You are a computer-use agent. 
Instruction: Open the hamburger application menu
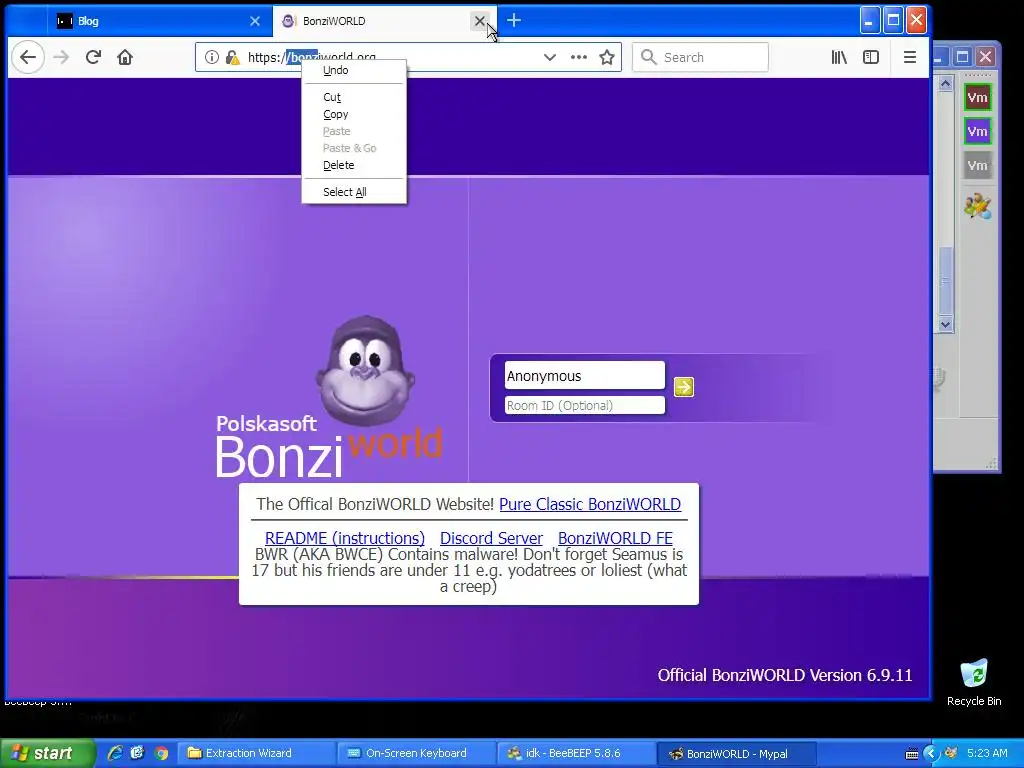[x=910, y=57]
